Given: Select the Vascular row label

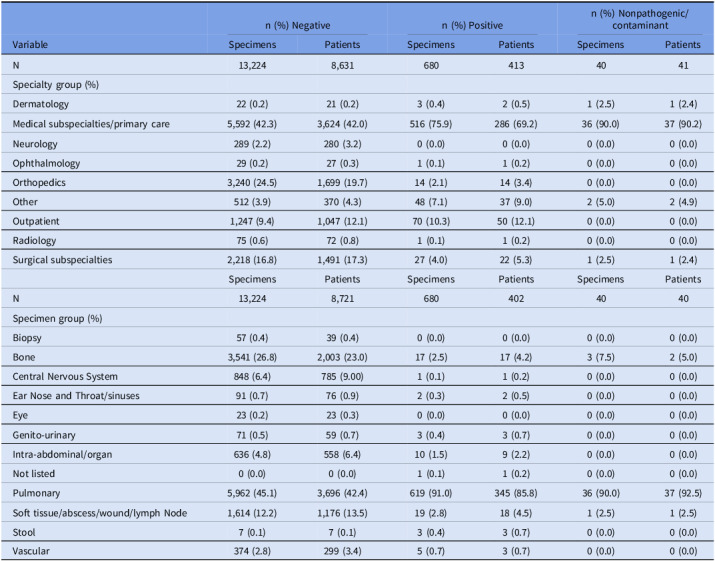Looking at the screenshot, I should coord(31,551).
